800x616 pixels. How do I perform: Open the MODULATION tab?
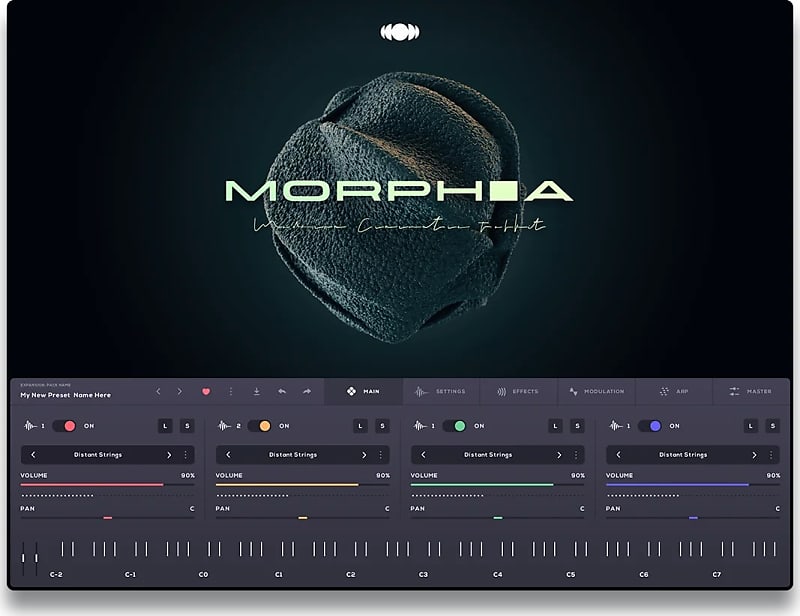click(x=598, y=391)
